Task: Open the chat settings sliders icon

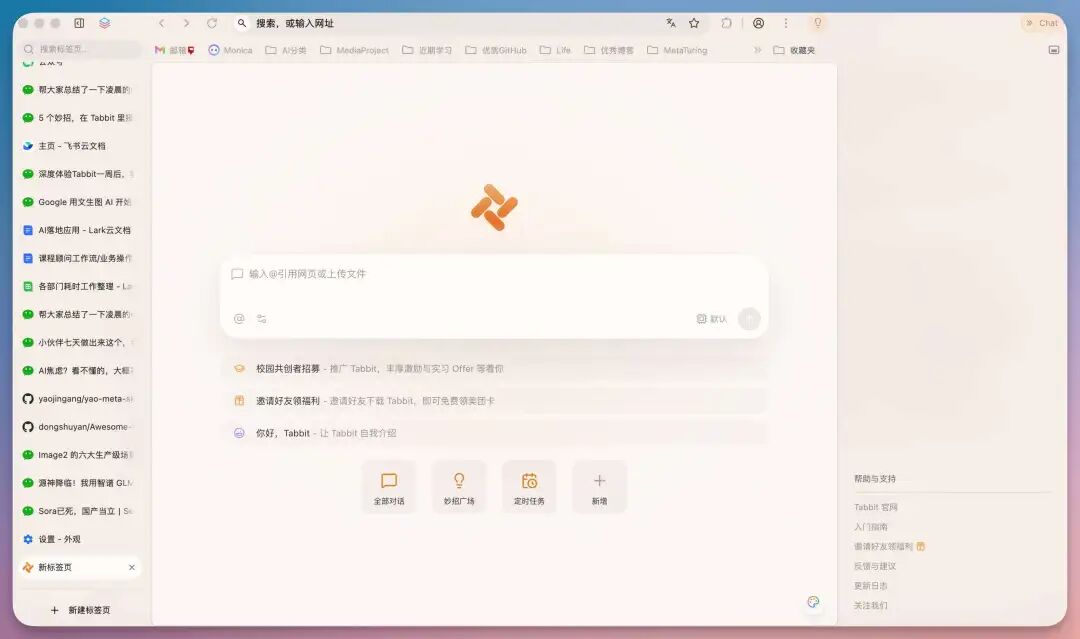Action: point(262,319)
